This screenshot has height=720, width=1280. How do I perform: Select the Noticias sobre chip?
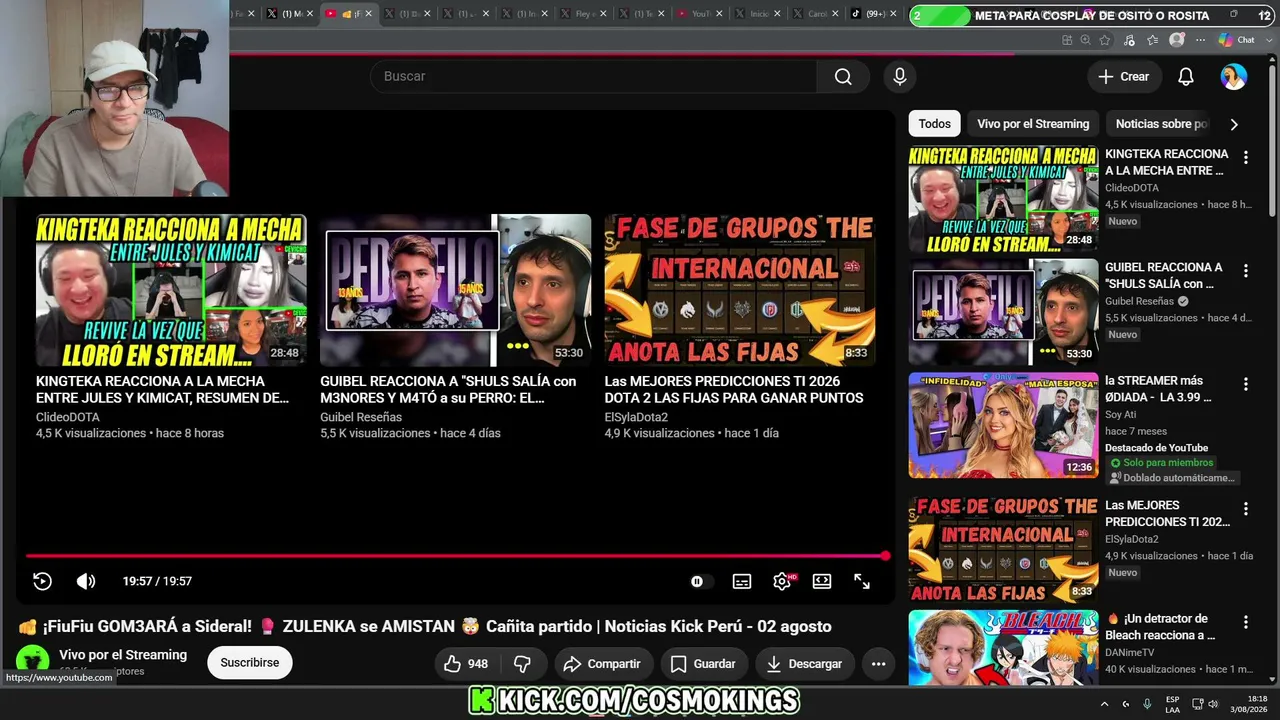point(1161,124)
